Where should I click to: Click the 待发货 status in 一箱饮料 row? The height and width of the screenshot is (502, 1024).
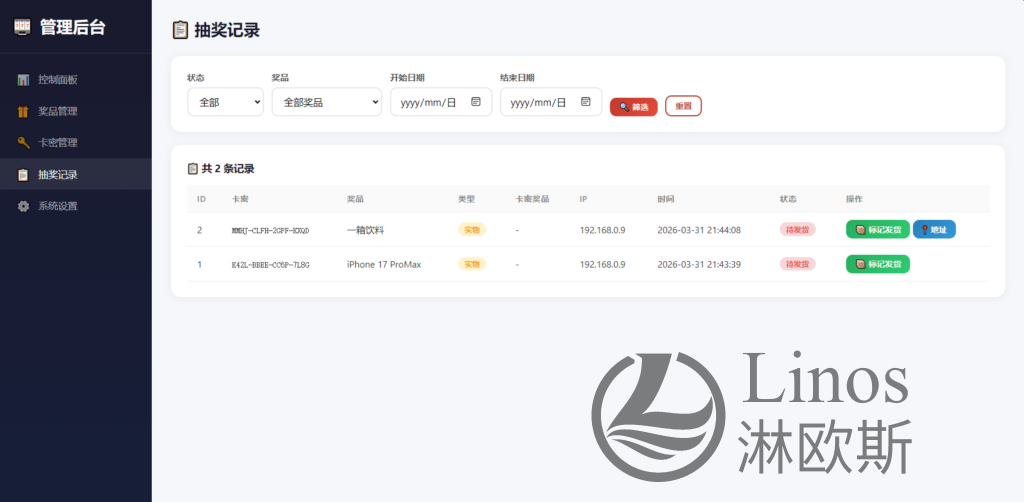tap(797, 229)
